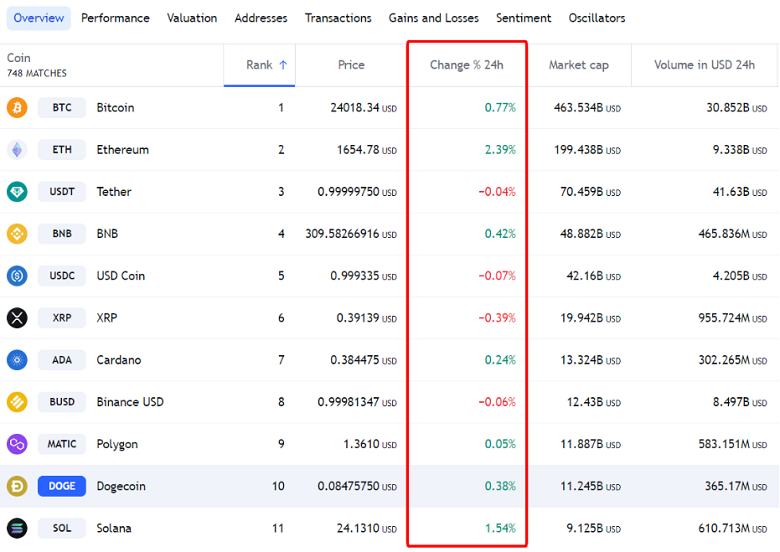Switch to the Performance tab
Screen dimensions: 780x552
click(115, 18)
